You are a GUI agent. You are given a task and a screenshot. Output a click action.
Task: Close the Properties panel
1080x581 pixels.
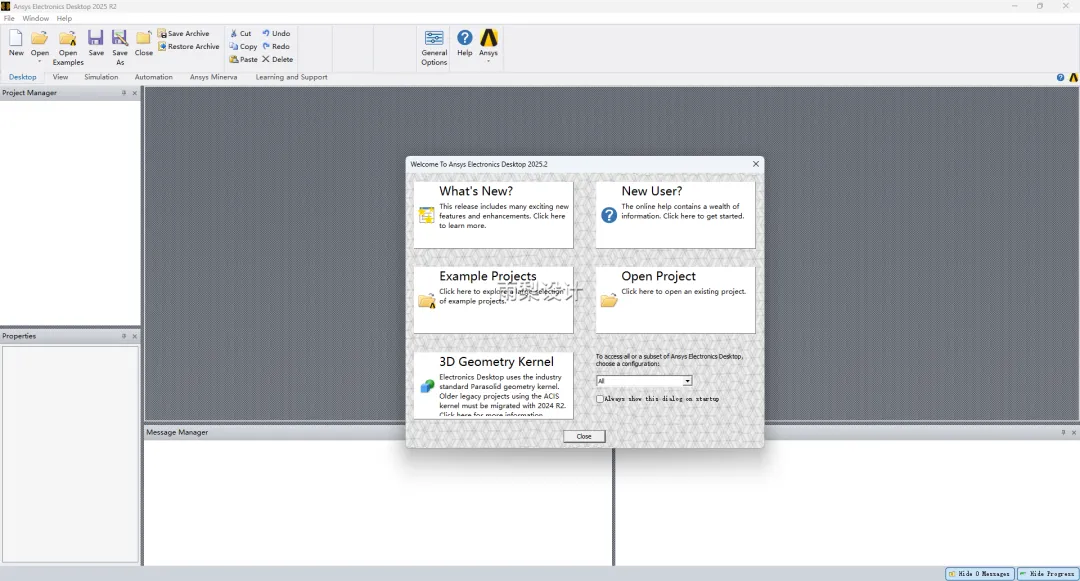point(134,336)
